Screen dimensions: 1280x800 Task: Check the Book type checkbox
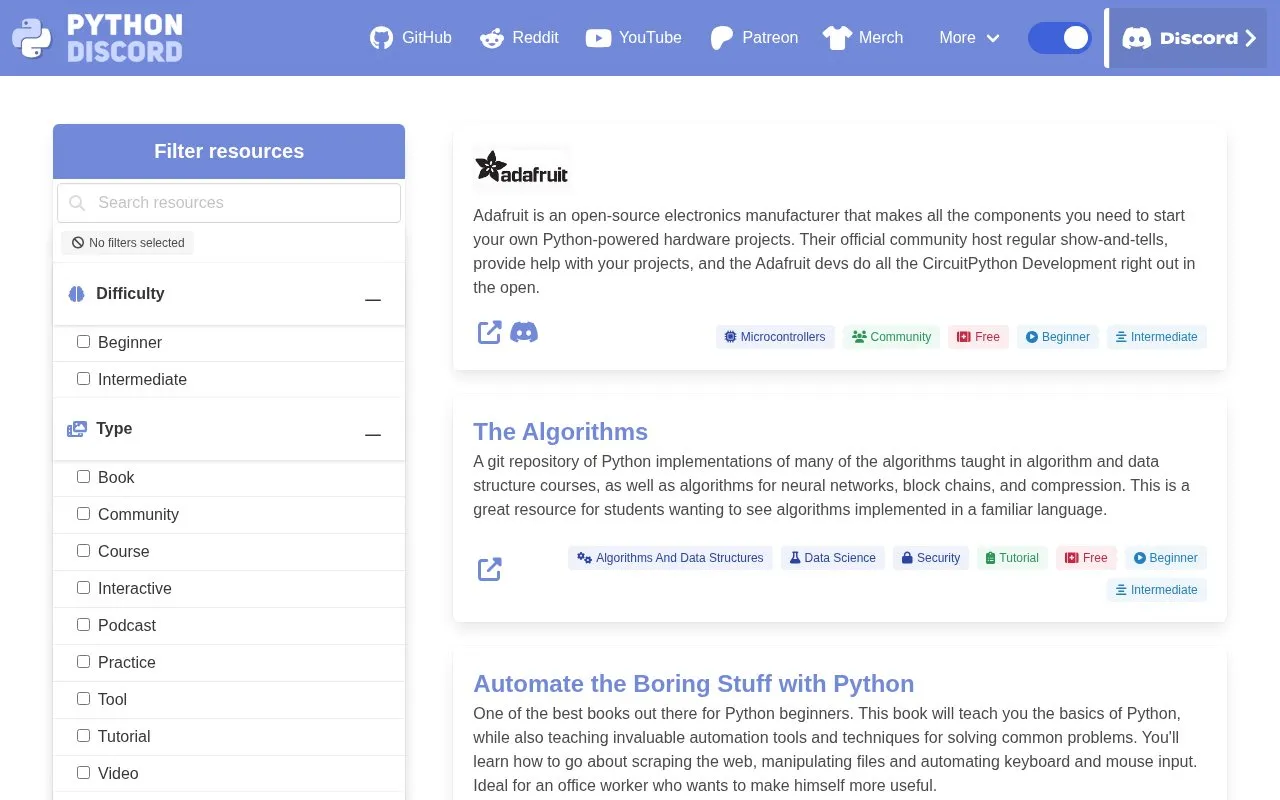[84, 477]
